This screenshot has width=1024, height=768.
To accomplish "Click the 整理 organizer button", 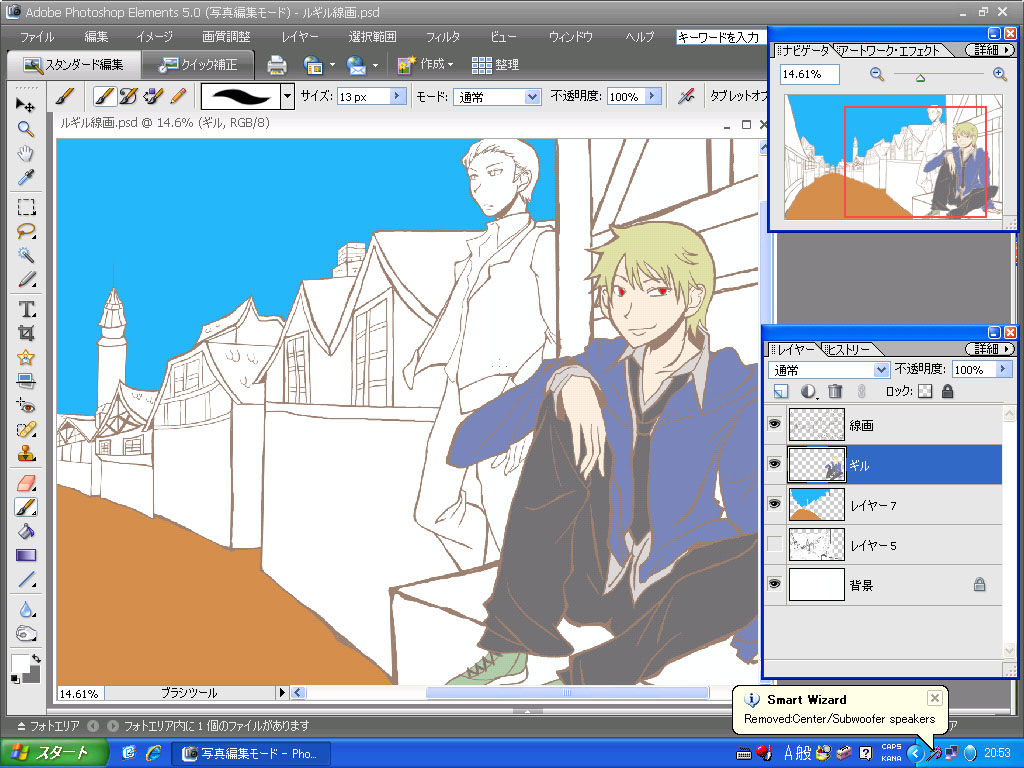I will click(495, 65).
